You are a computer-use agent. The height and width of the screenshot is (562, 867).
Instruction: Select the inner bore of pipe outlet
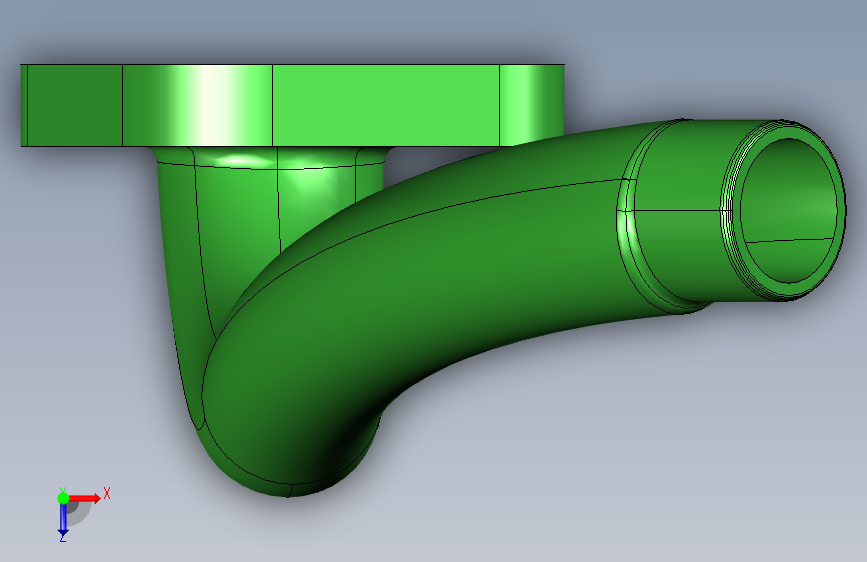[790, 210]
